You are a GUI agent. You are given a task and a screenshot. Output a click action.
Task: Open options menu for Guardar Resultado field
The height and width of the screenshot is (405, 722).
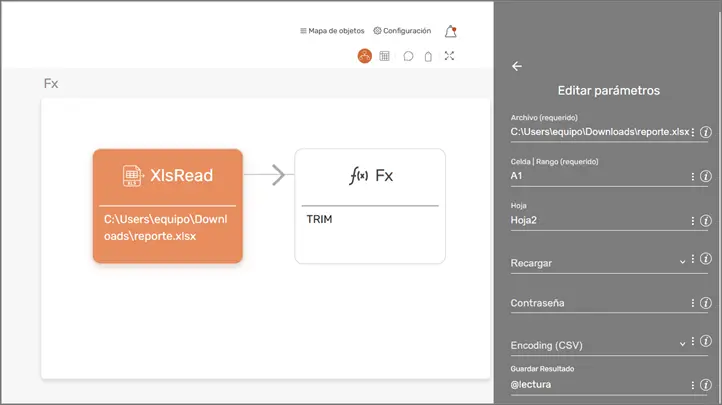[692, 384]
